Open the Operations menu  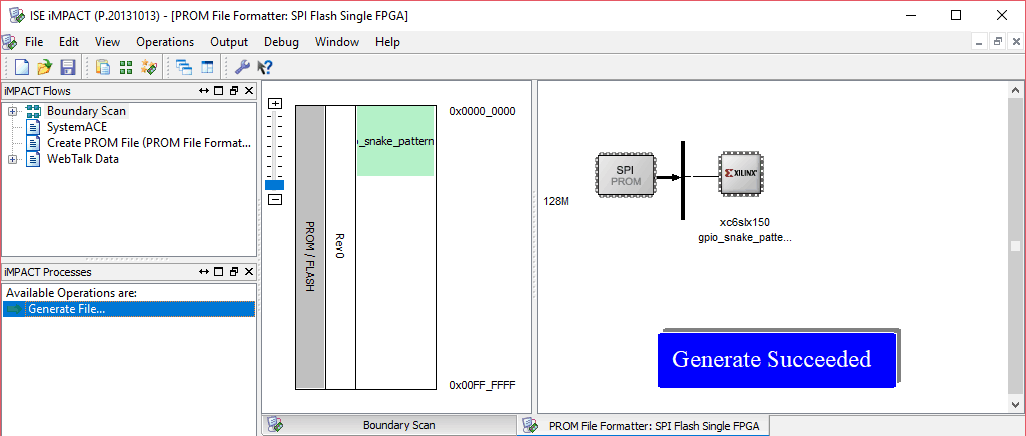[165, 42]
